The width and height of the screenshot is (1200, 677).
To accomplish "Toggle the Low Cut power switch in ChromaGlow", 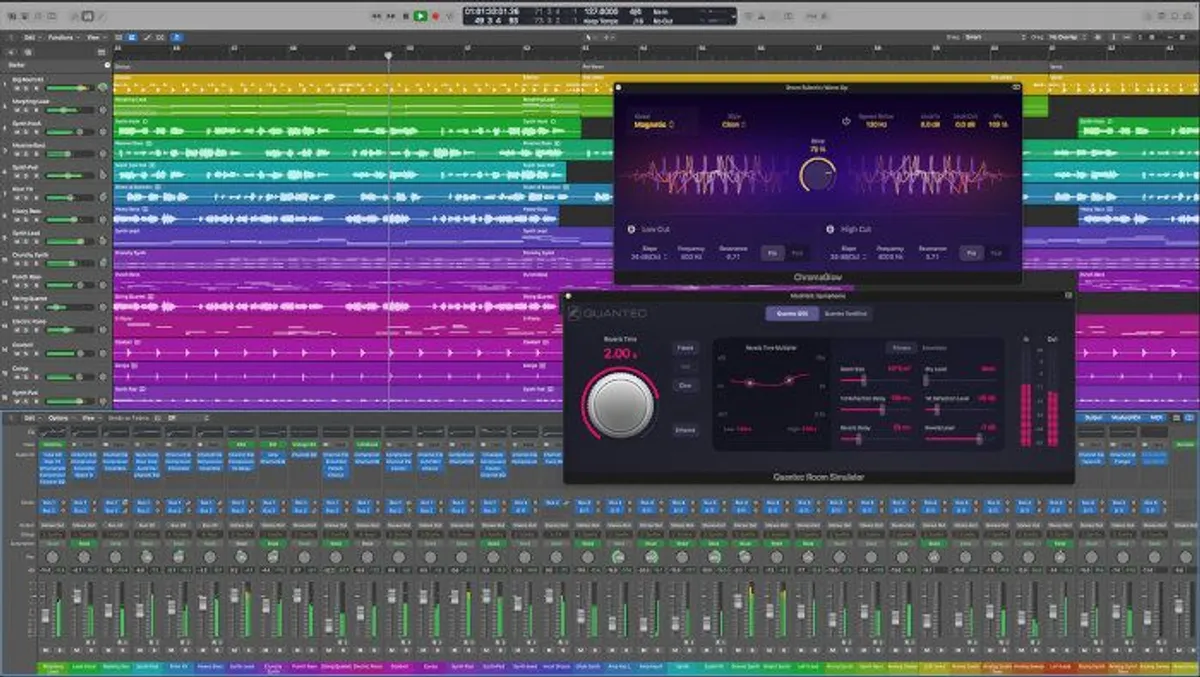I will tap(632, 229).
